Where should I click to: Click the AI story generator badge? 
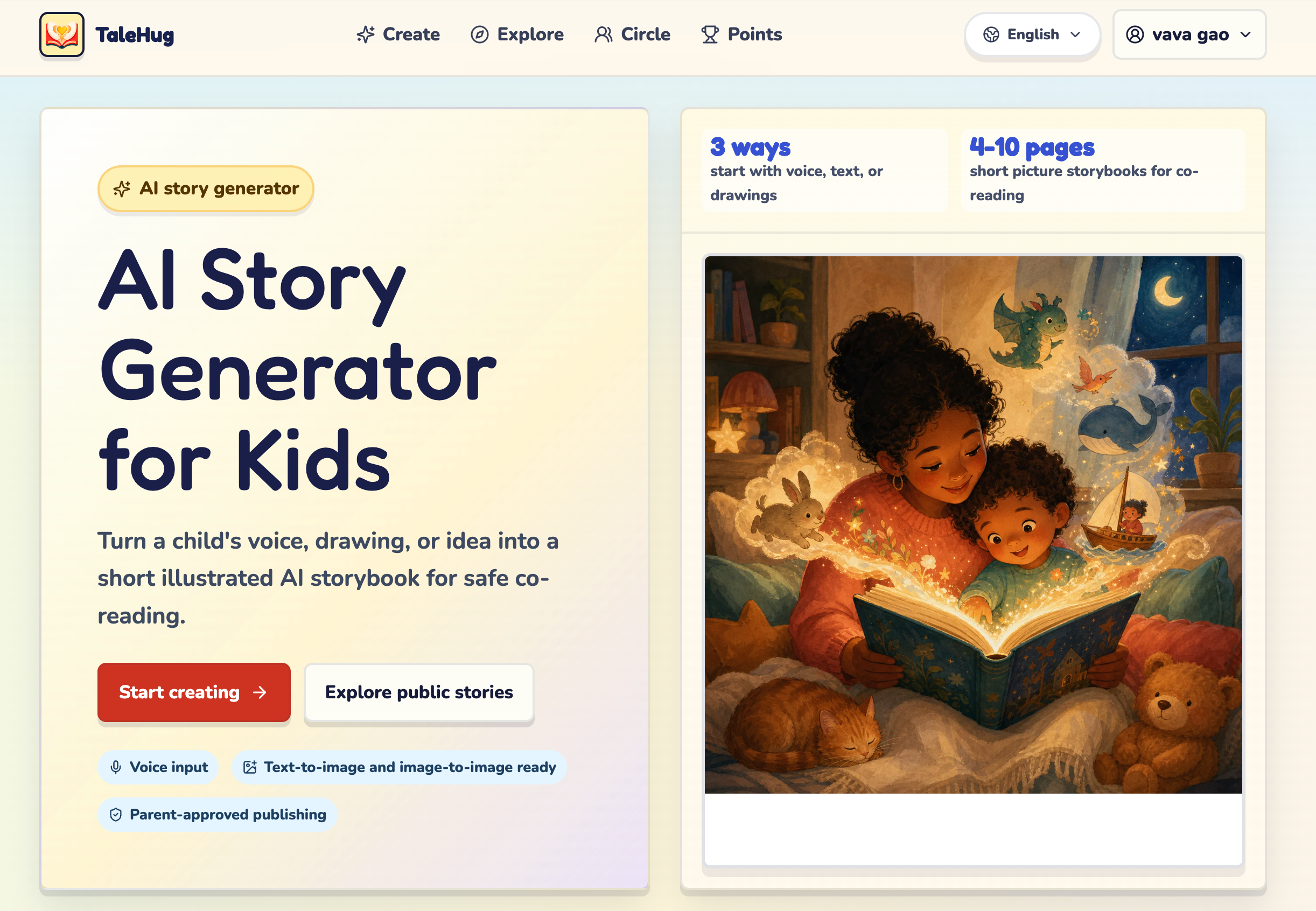[x=206, y=189]
